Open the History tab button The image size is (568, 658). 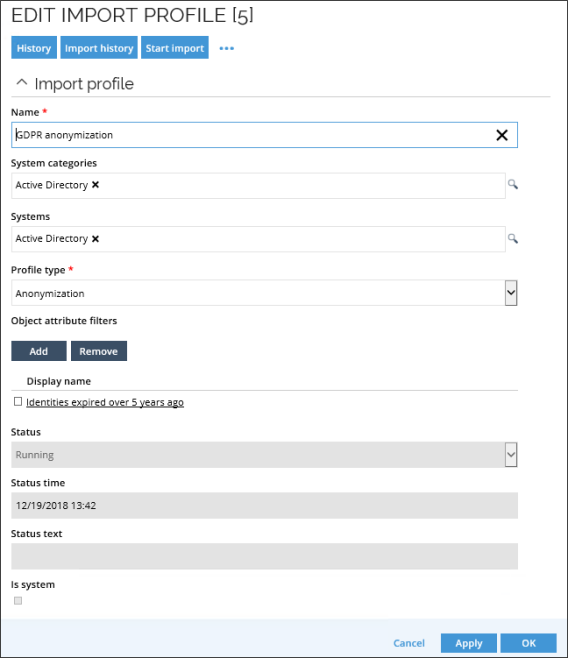tap(34, 48)
